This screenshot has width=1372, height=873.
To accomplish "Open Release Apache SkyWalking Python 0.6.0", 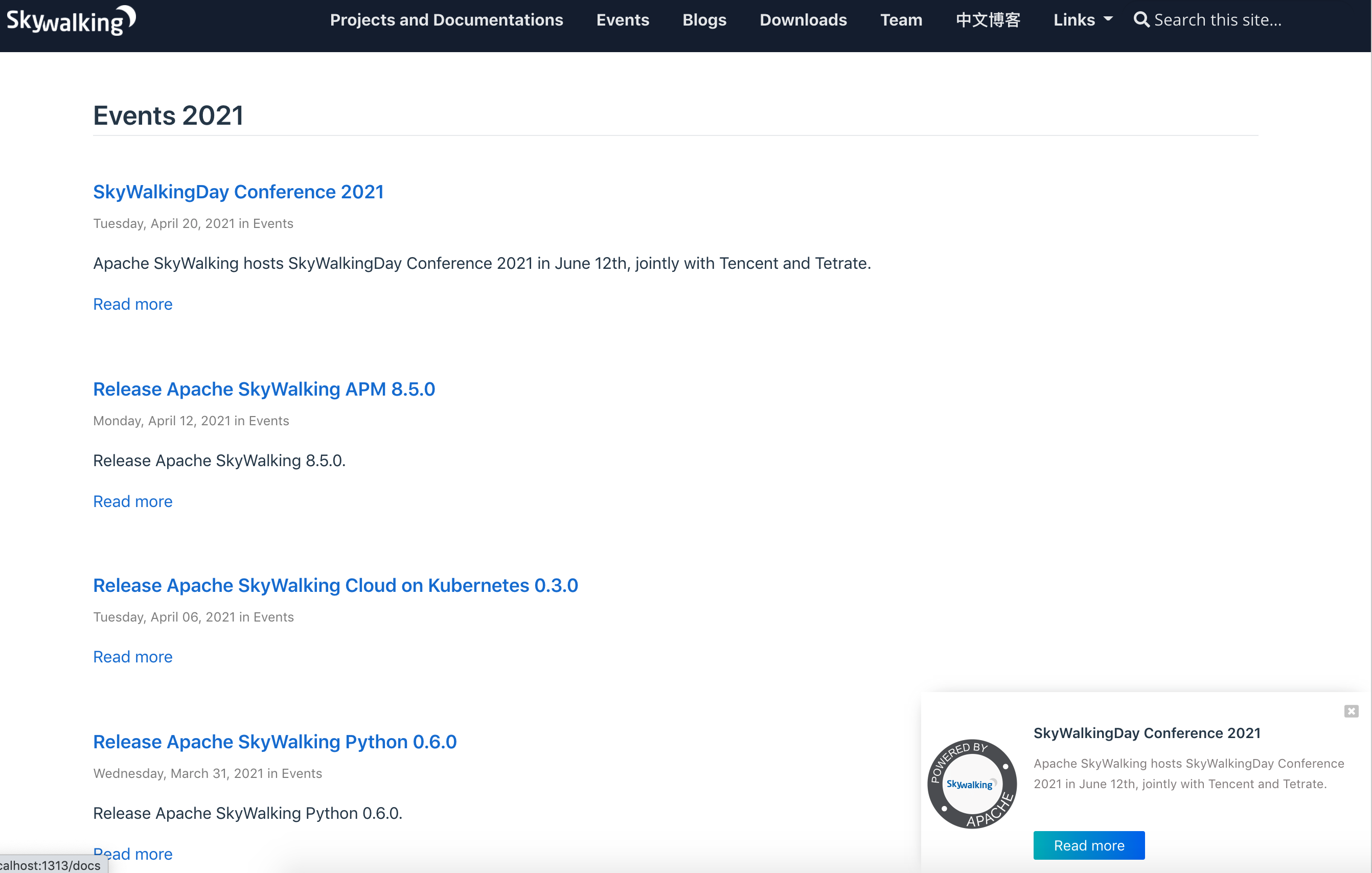I will click(x=275, y=741).
